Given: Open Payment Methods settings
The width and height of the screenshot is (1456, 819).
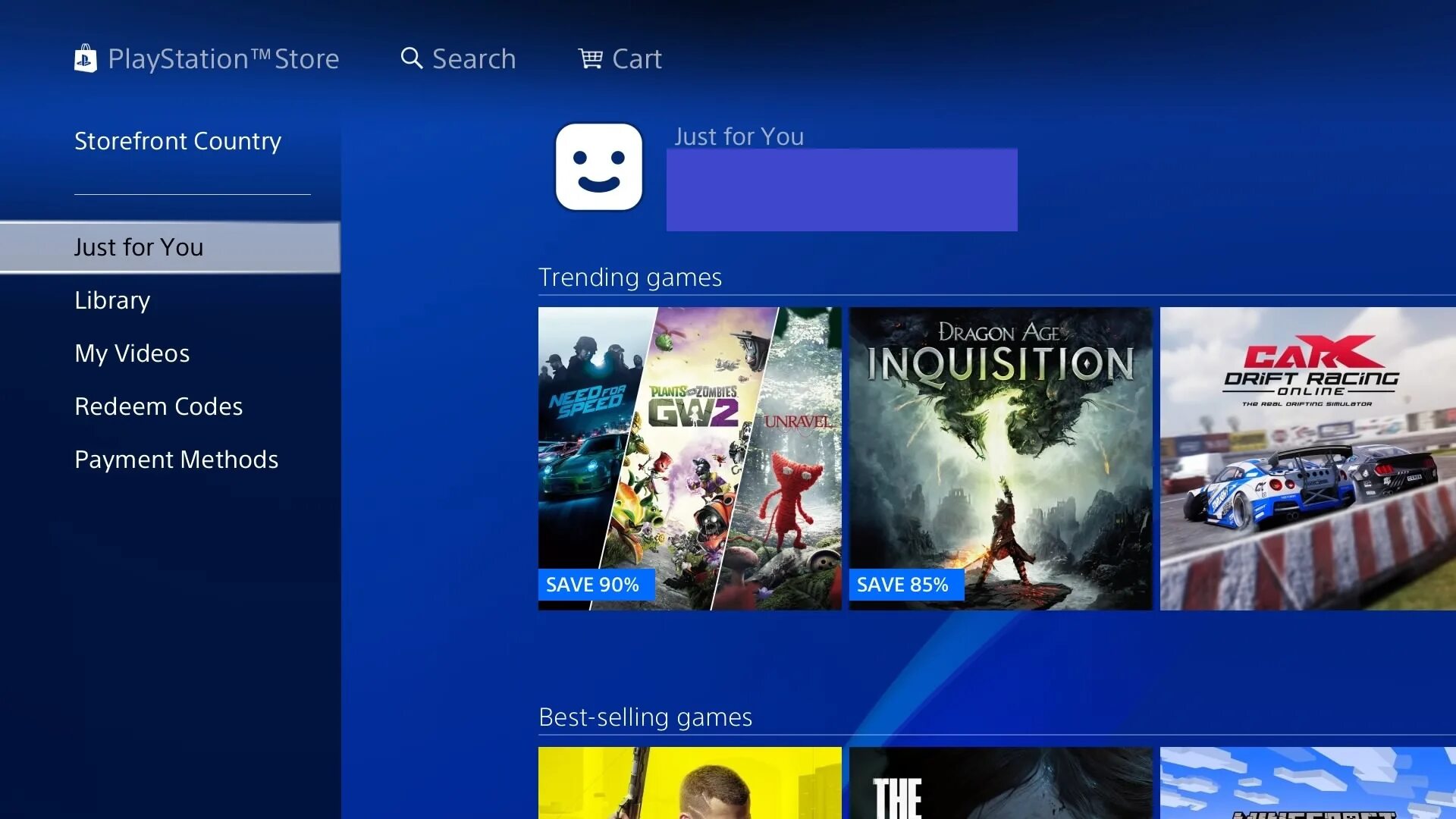Looking at the screenshot, I should [176, 458].
